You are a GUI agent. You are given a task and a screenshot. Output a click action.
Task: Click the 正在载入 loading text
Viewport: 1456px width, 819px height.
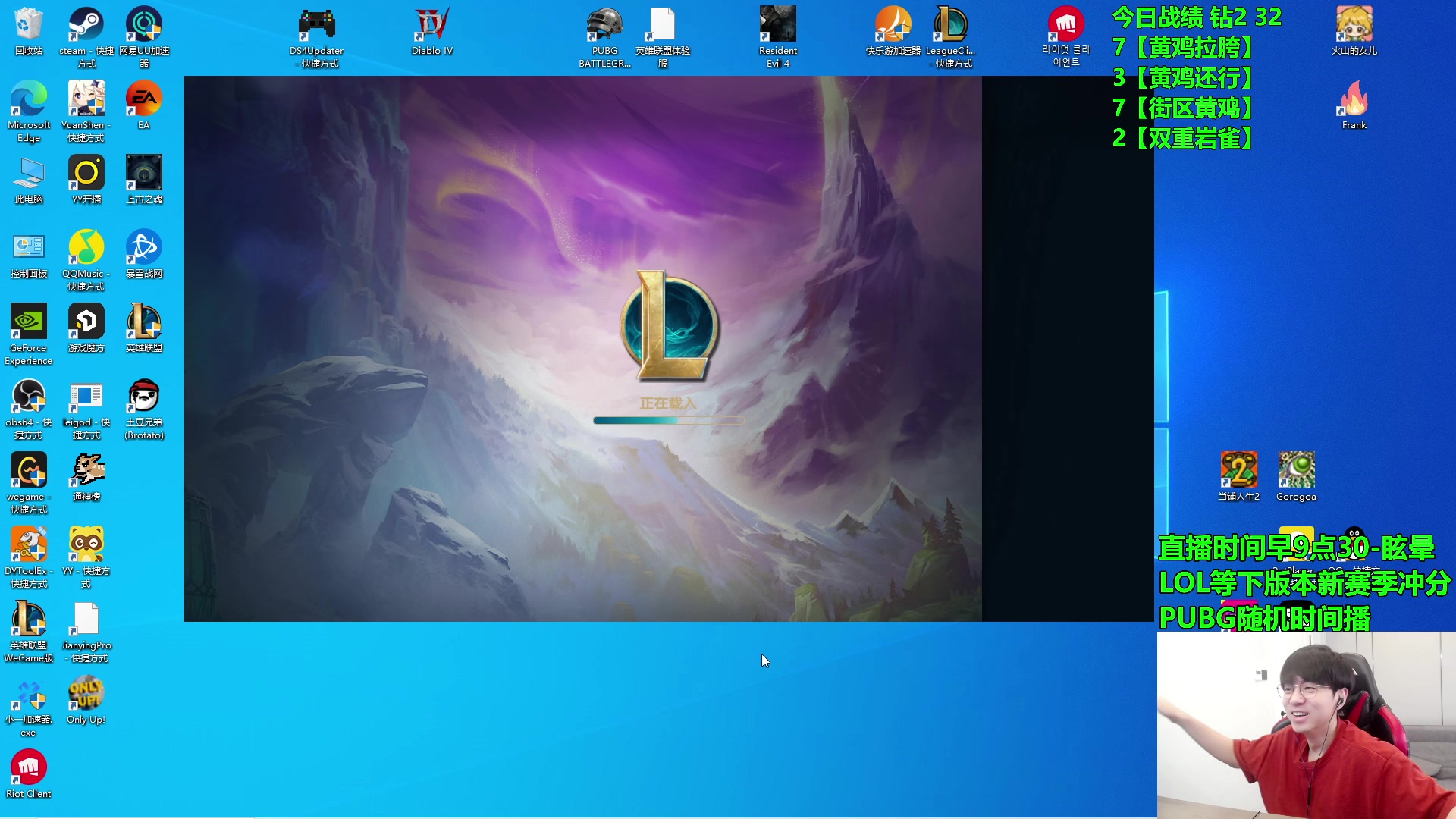tap(667, 403)
